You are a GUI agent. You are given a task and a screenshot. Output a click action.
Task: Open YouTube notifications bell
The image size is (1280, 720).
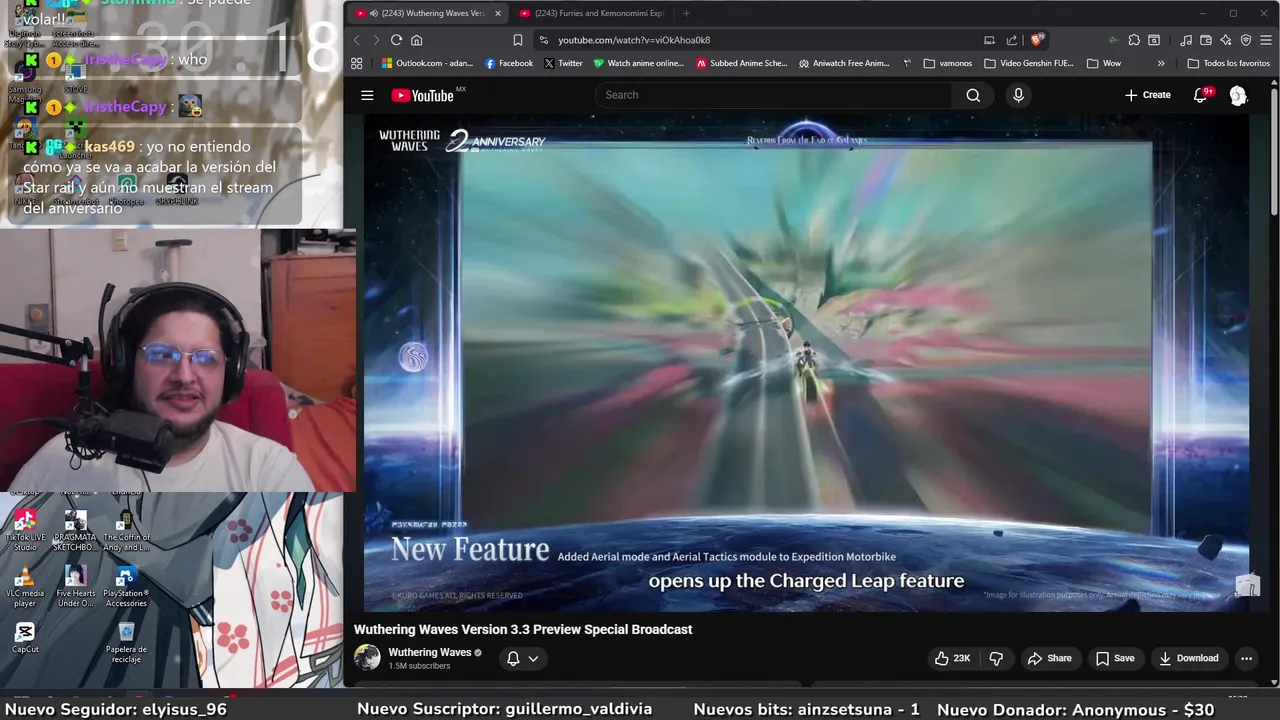click(1201, 95)
